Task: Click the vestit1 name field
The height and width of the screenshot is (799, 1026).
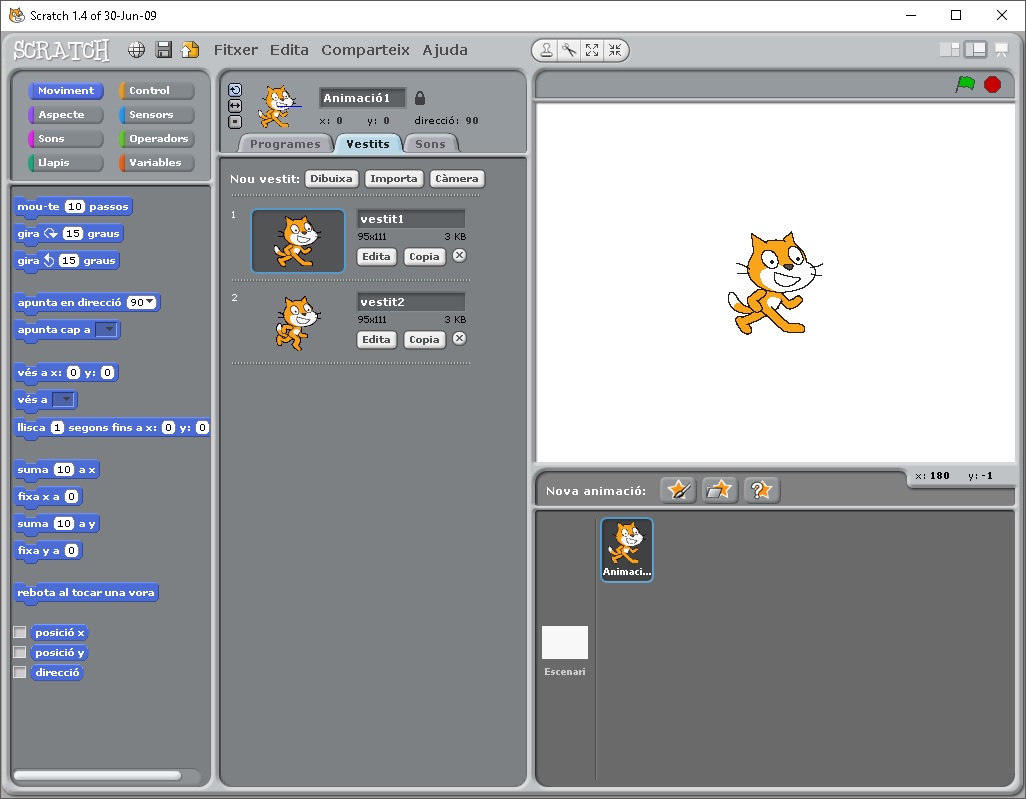Action: tap(411, 219)
